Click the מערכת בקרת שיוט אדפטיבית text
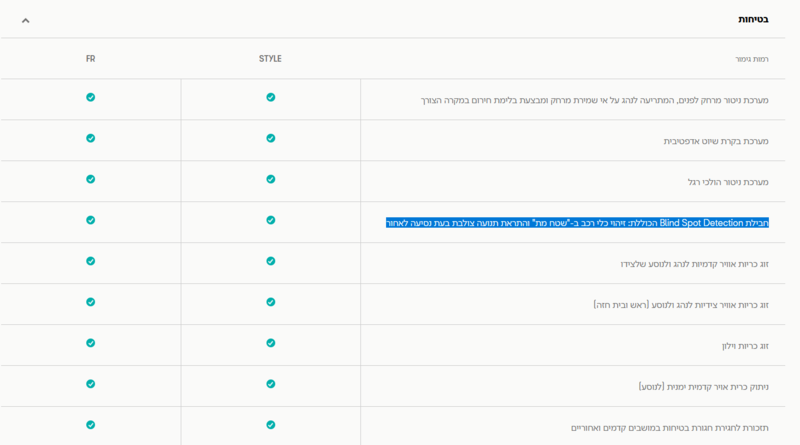 tap(716, 141)
